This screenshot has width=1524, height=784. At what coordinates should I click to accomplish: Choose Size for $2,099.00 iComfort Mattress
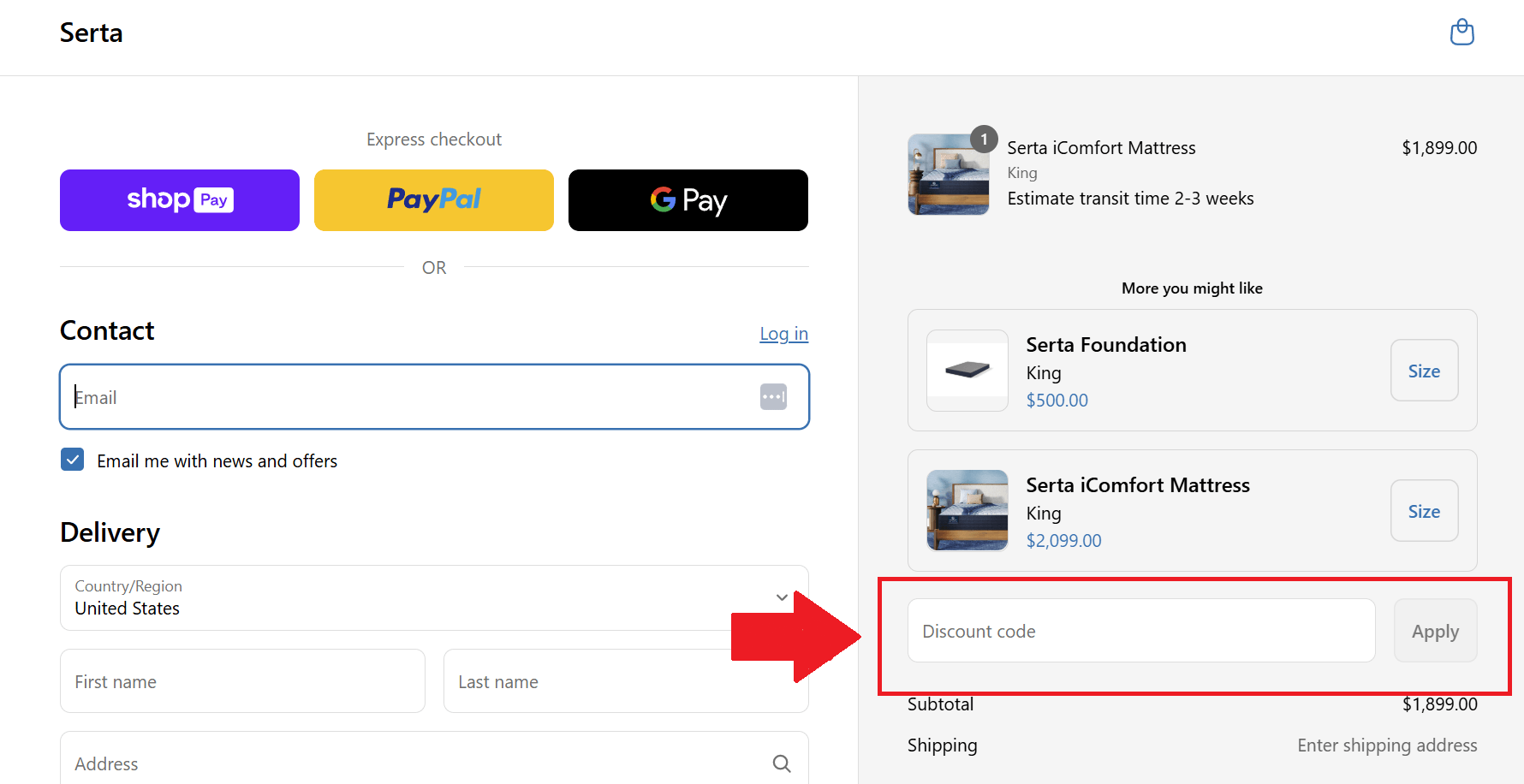coord(1424,511)
